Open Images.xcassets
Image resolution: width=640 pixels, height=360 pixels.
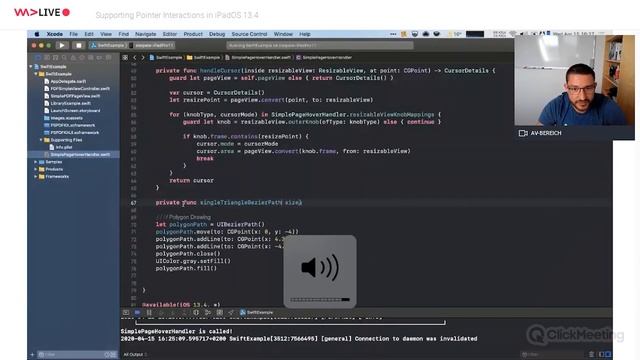click(63, 118)
